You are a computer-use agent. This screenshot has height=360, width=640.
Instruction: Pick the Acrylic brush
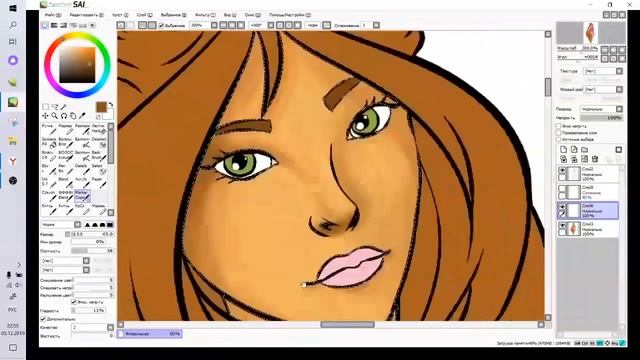point(82,182)
